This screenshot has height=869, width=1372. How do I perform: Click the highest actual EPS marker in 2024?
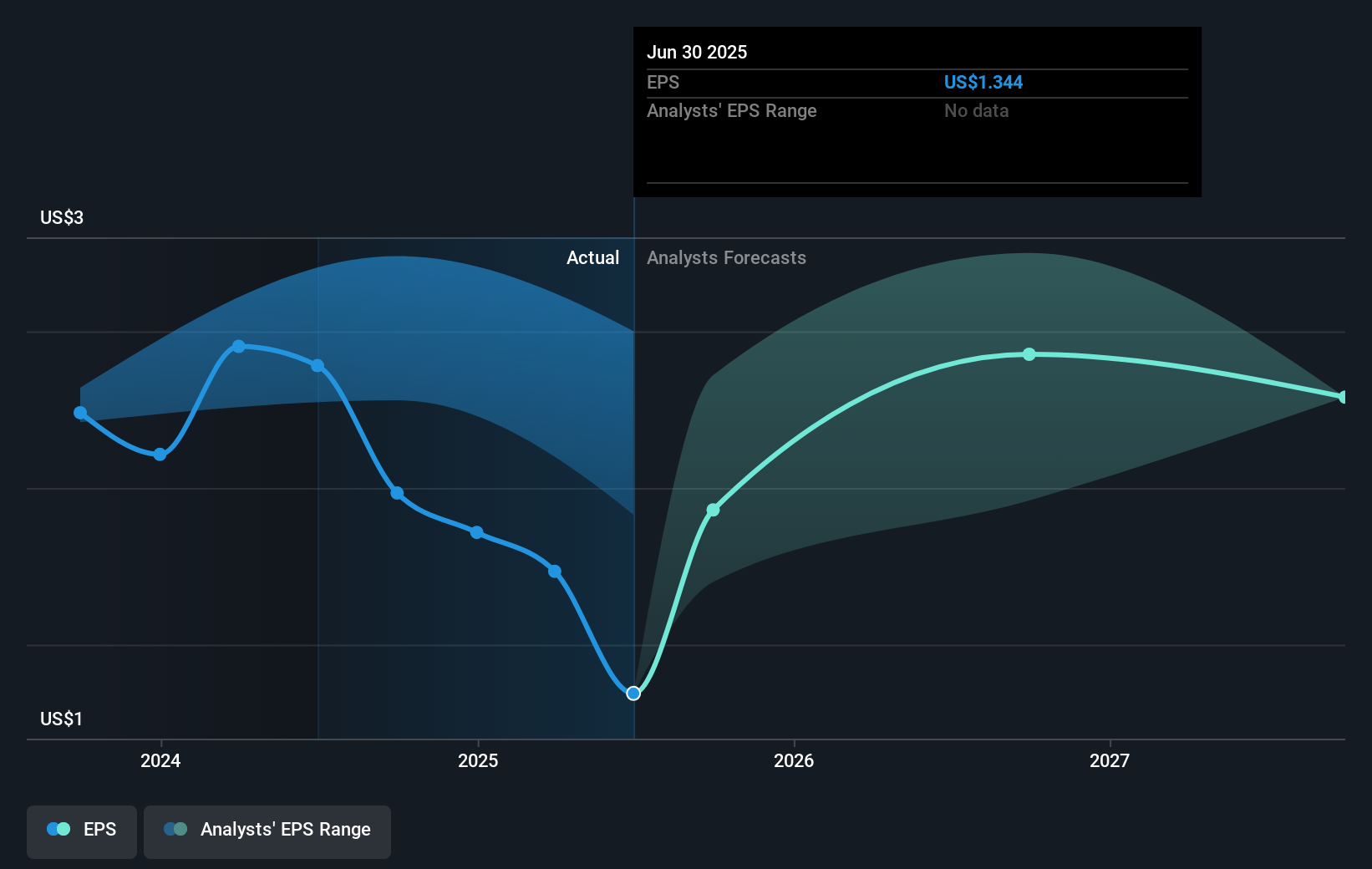point(239,345)
